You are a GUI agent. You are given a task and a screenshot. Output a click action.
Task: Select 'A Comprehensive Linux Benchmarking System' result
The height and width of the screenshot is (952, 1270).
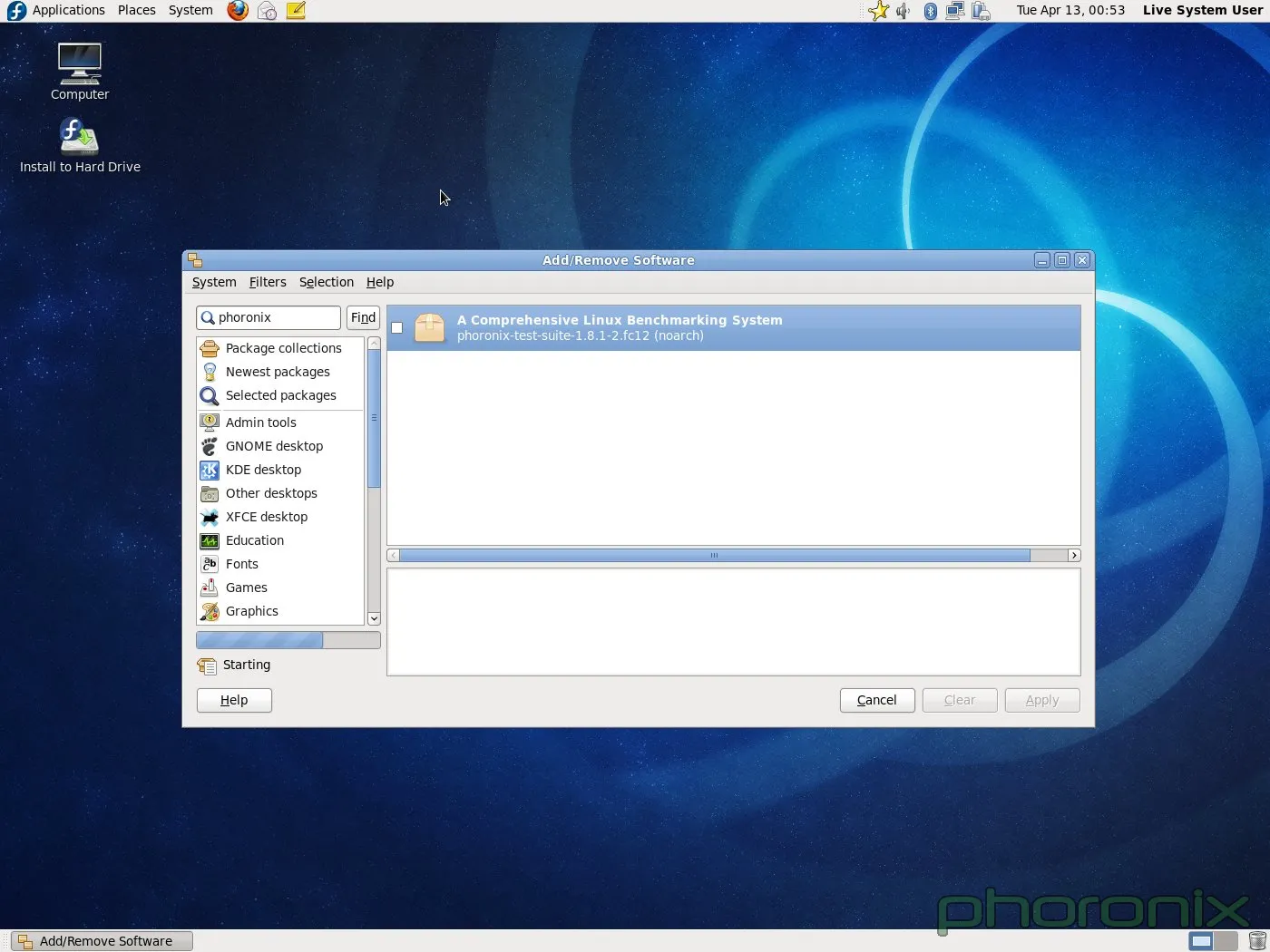click(734, 328)
